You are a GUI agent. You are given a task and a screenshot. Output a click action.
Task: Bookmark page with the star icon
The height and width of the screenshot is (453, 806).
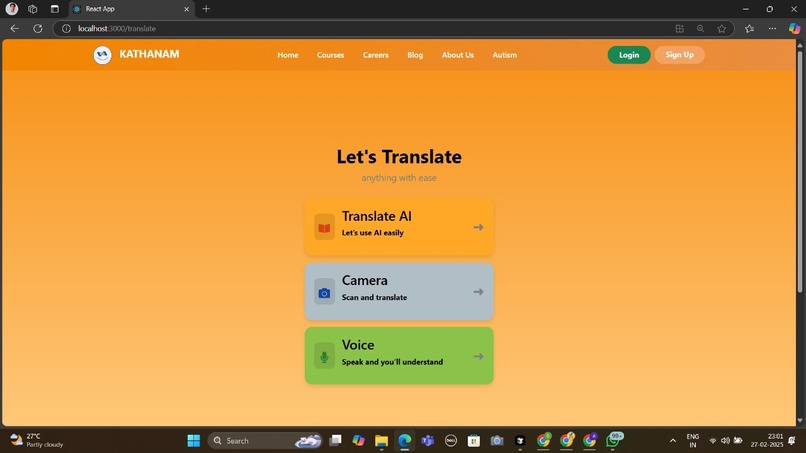coord(722,29)
